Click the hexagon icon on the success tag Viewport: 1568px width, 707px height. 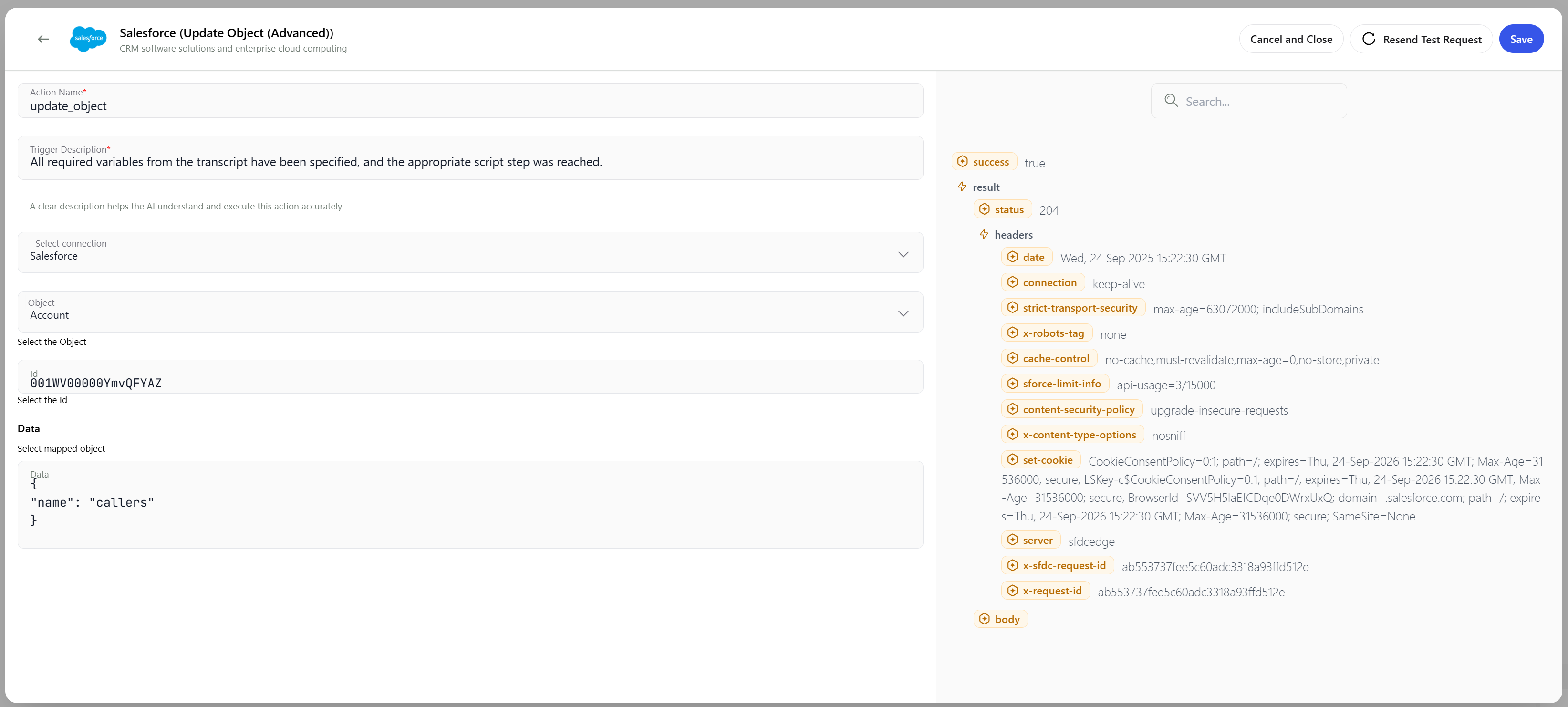(962, 161)
